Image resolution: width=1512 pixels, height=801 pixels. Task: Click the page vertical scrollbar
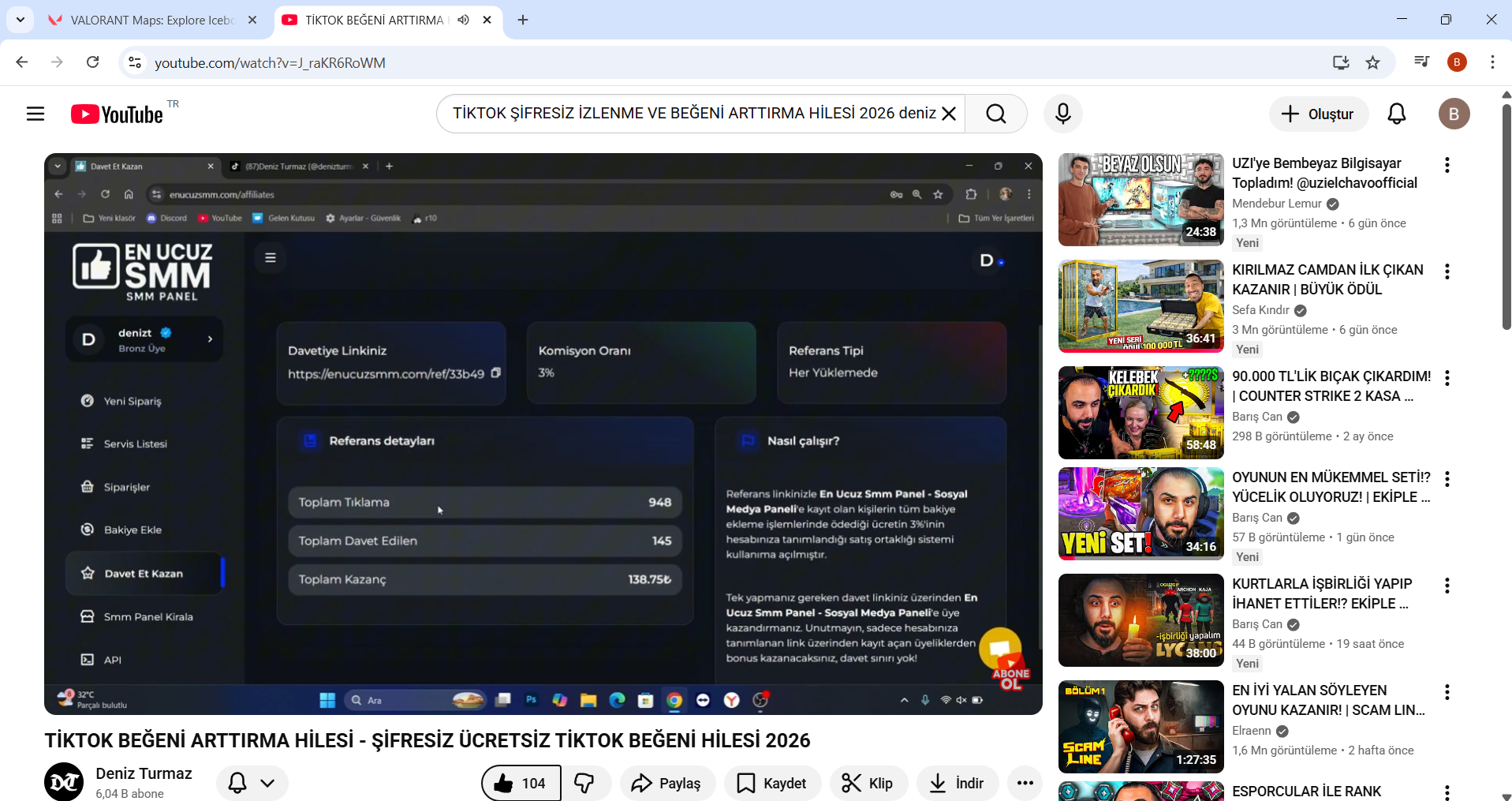pyautogui.click(x=1506, y=217)
